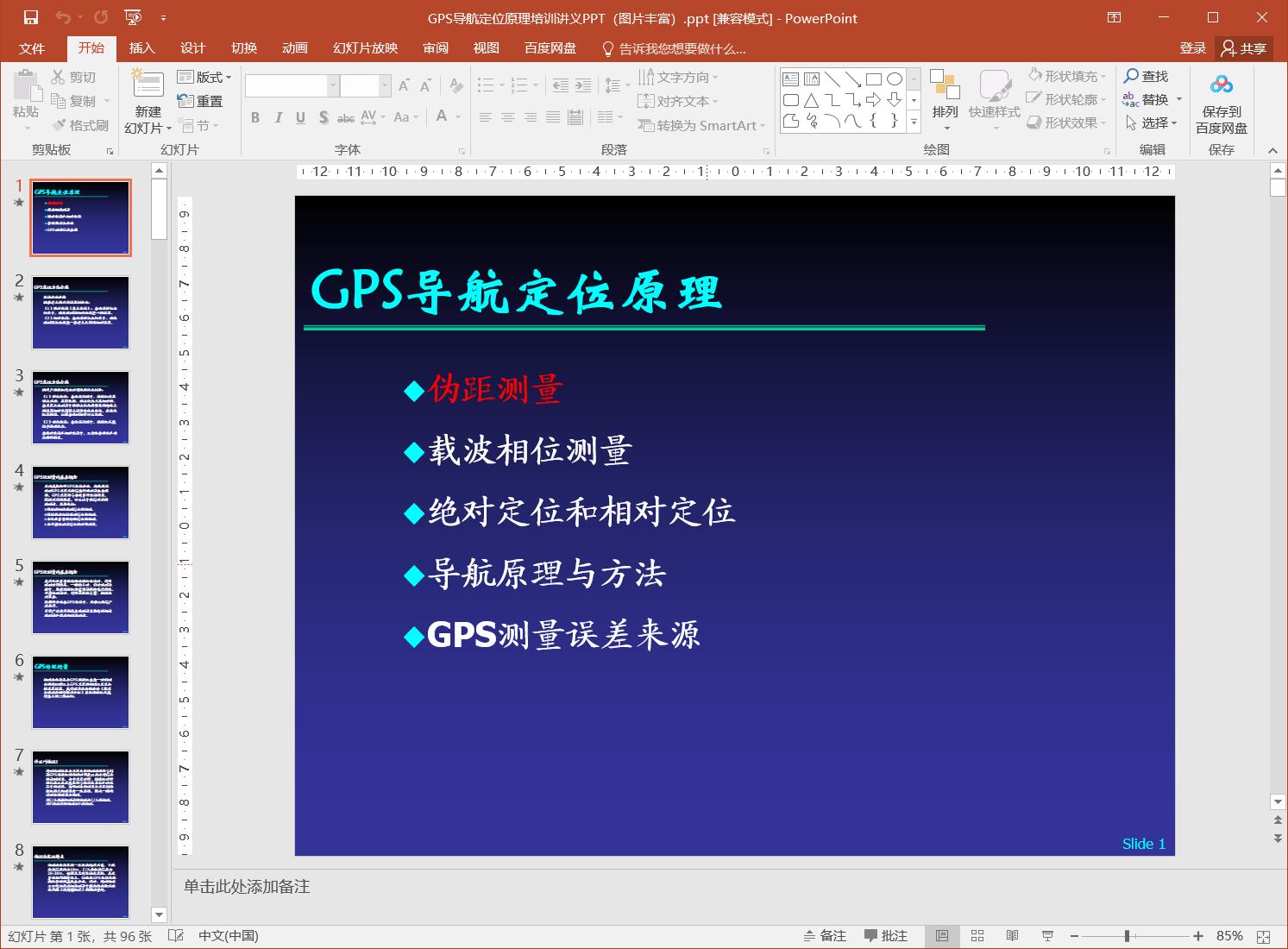This screenshot has height=949, width=1288.
Task: Fit slide to current window icon
Action: tap(1264, 936)
